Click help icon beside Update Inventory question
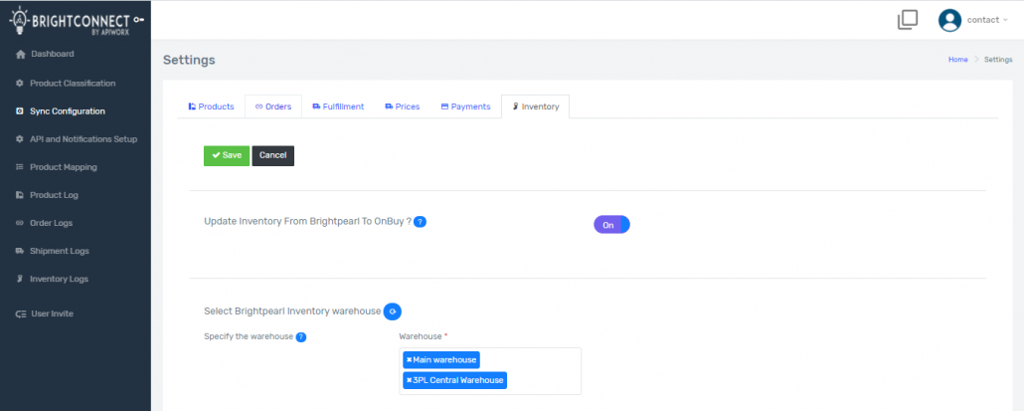1024x411 pixels. point(420,222)
